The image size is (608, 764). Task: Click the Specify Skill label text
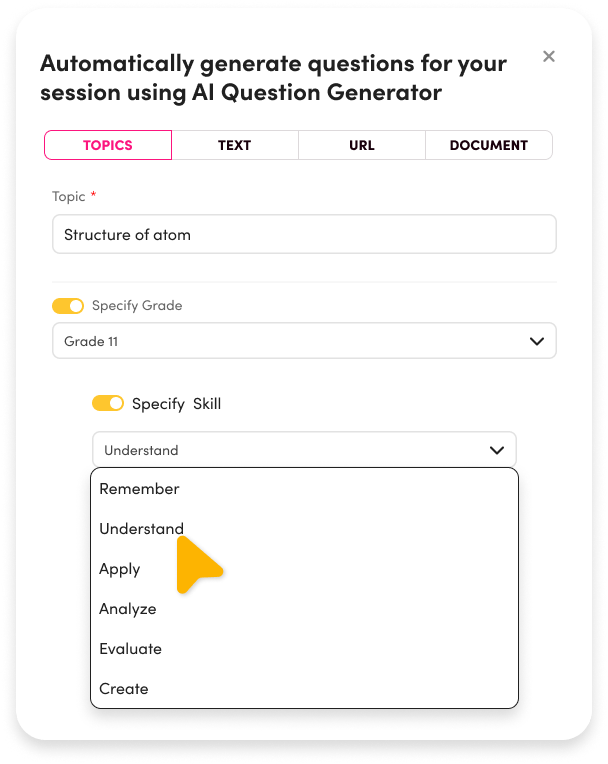tap(176, 404)
